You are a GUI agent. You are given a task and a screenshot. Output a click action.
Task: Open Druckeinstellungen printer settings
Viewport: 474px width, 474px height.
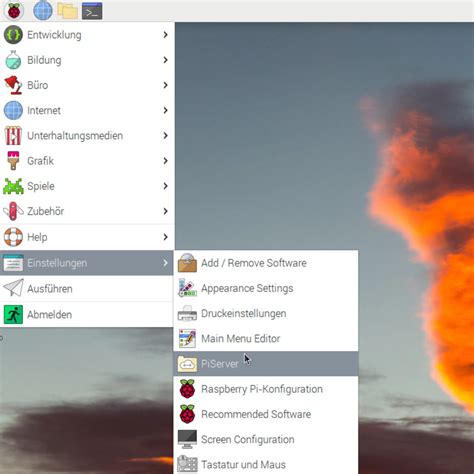pos(266,313)
